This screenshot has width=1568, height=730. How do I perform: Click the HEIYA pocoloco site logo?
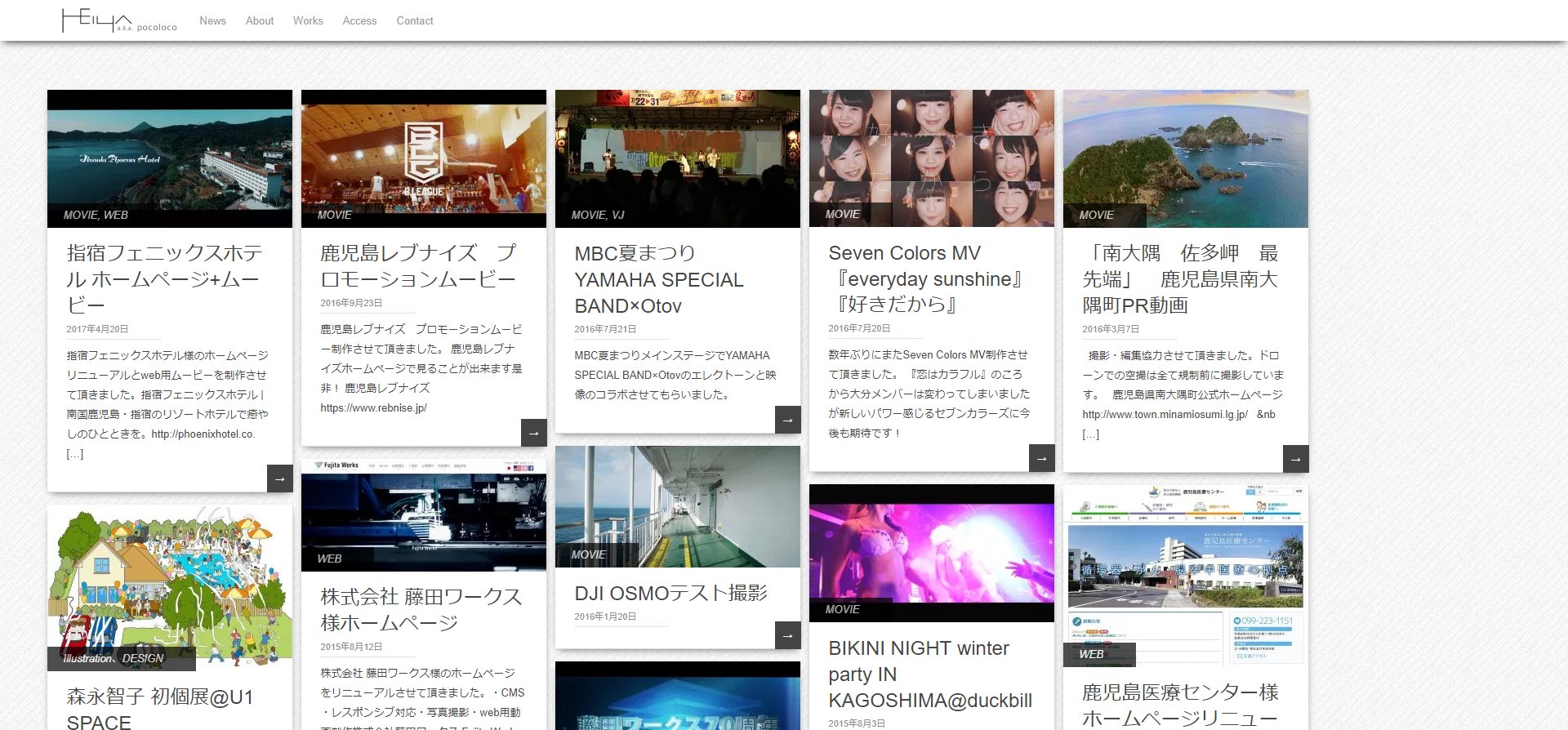pos(119,20)
